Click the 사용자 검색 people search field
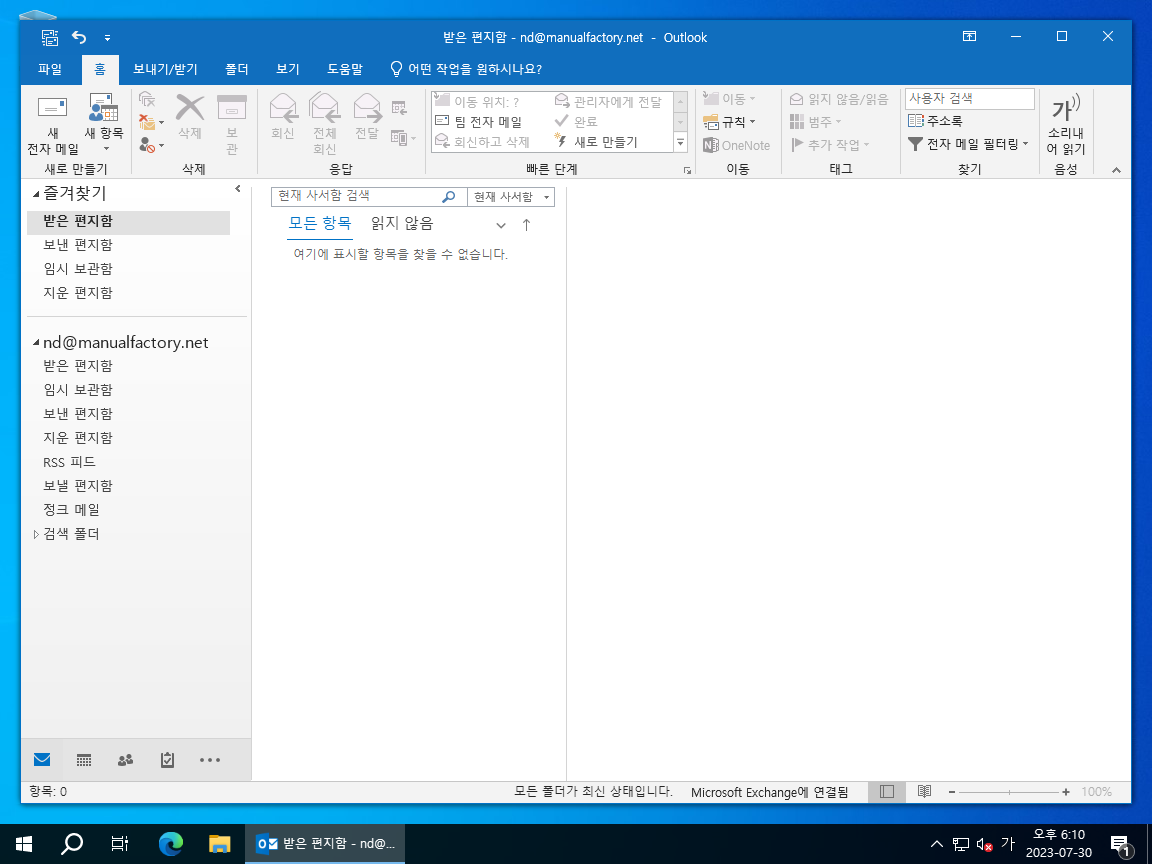 click(x=970, y=98)
